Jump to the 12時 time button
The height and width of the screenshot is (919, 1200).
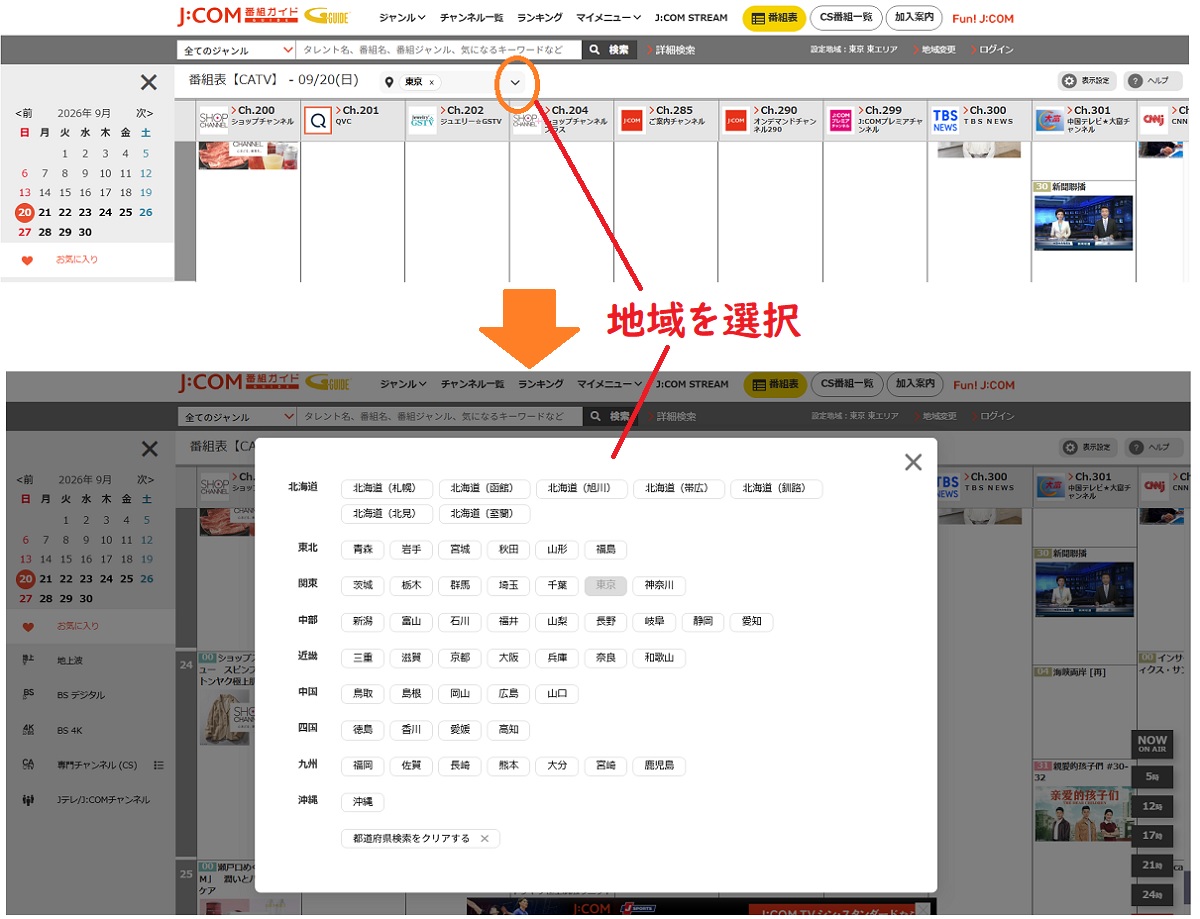1152,806
